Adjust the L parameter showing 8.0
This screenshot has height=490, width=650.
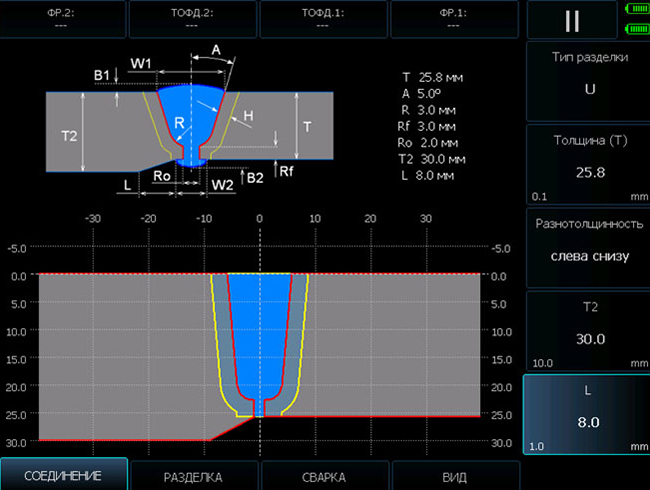pyautogui.click(x=585, y=414)
